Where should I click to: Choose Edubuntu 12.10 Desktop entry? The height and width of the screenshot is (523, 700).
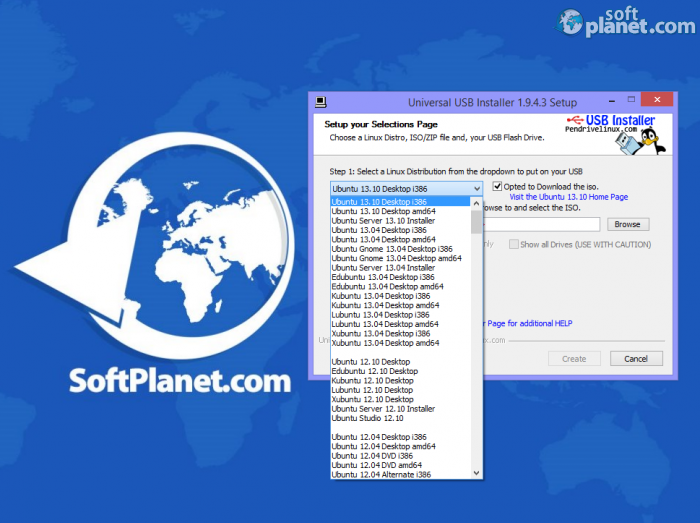tap(400, 371)
